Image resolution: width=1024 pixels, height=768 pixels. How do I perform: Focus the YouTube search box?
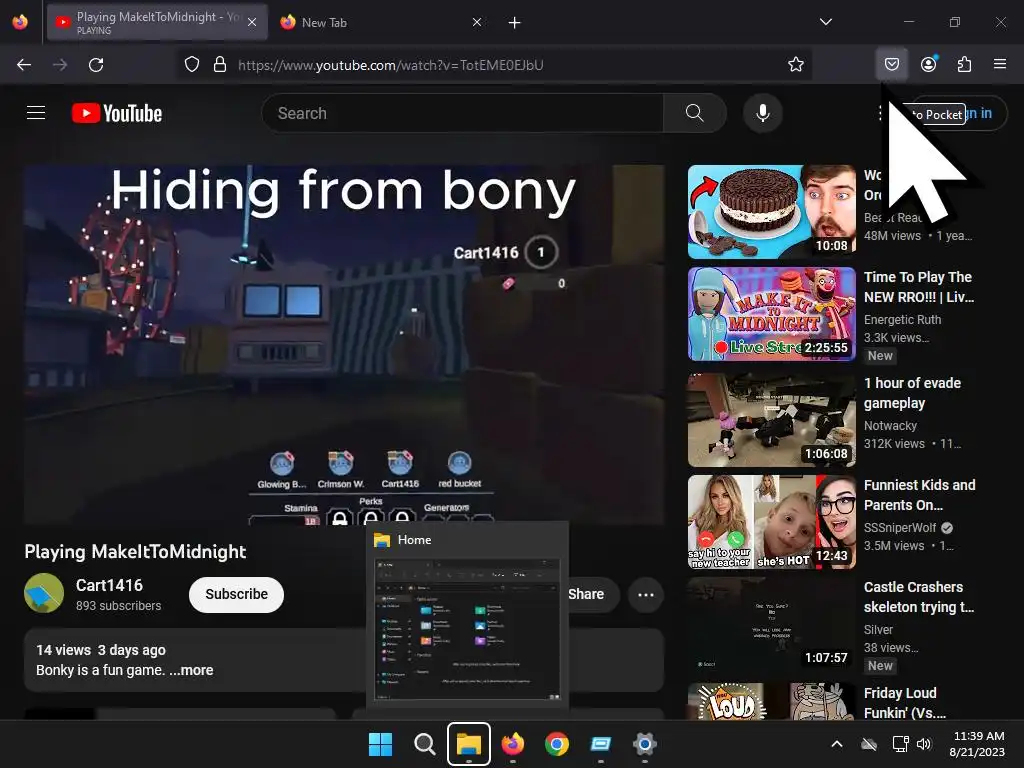tap(462, 113)
